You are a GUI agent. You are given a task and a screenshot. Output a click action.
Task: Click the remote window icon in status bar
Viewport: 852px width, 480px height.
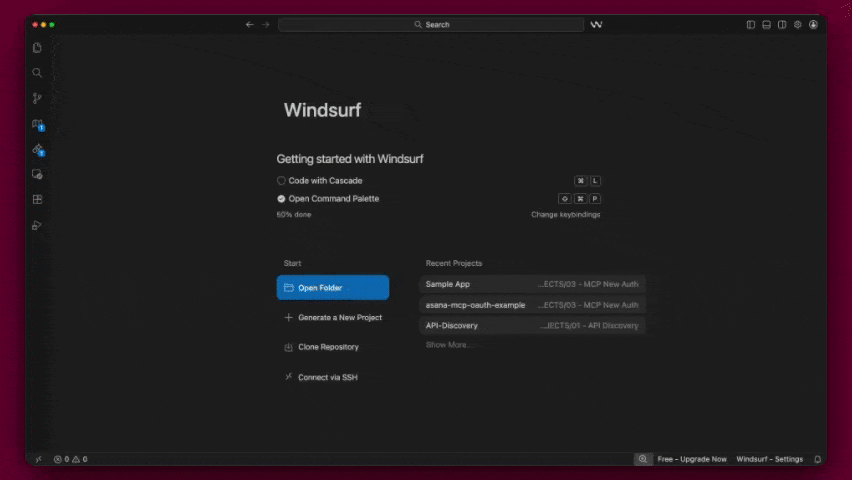(39, 459)
